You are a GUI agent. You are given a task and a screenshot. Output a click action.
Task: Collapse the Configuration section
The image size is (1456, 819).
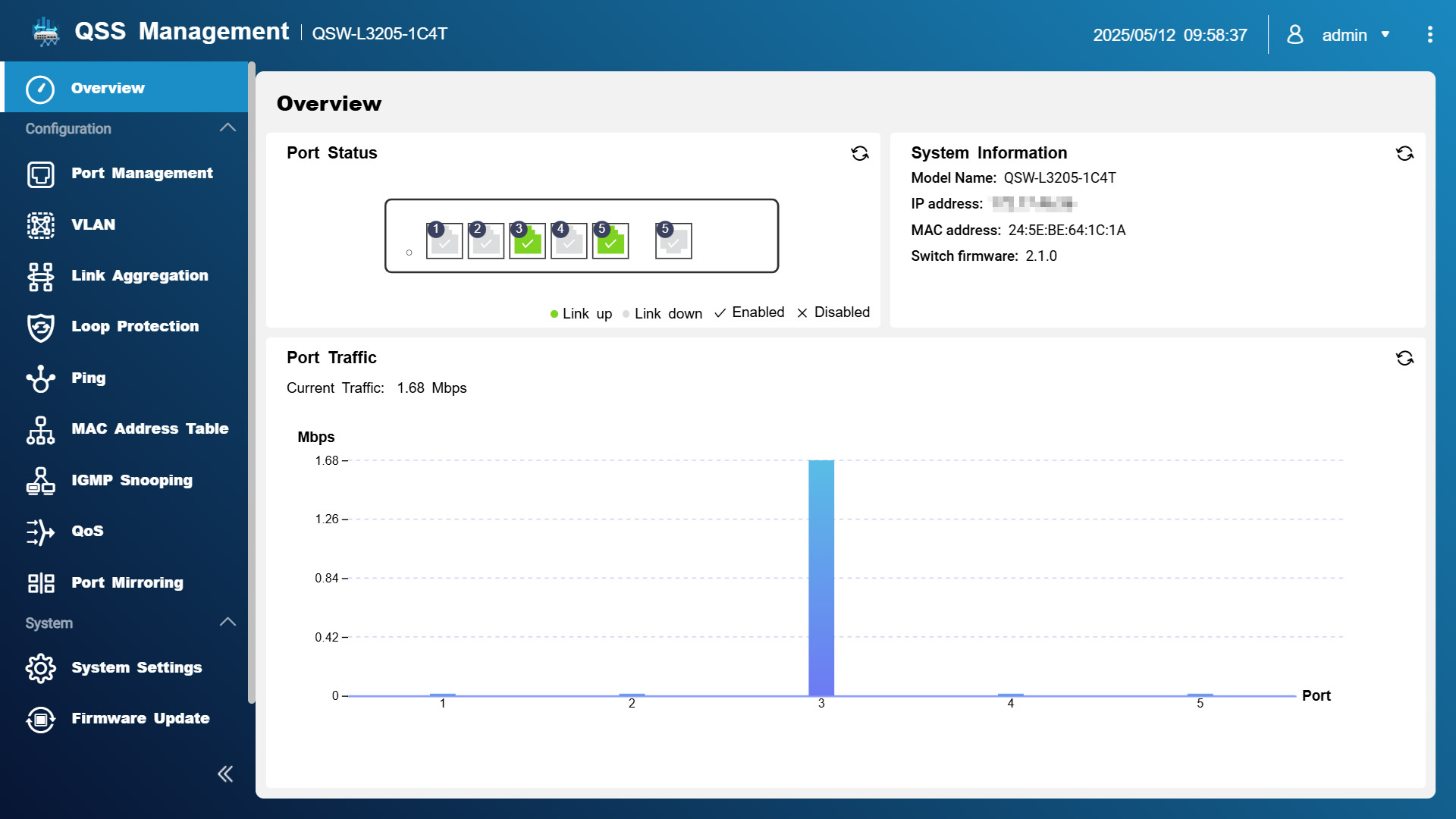tap(227, 127)
